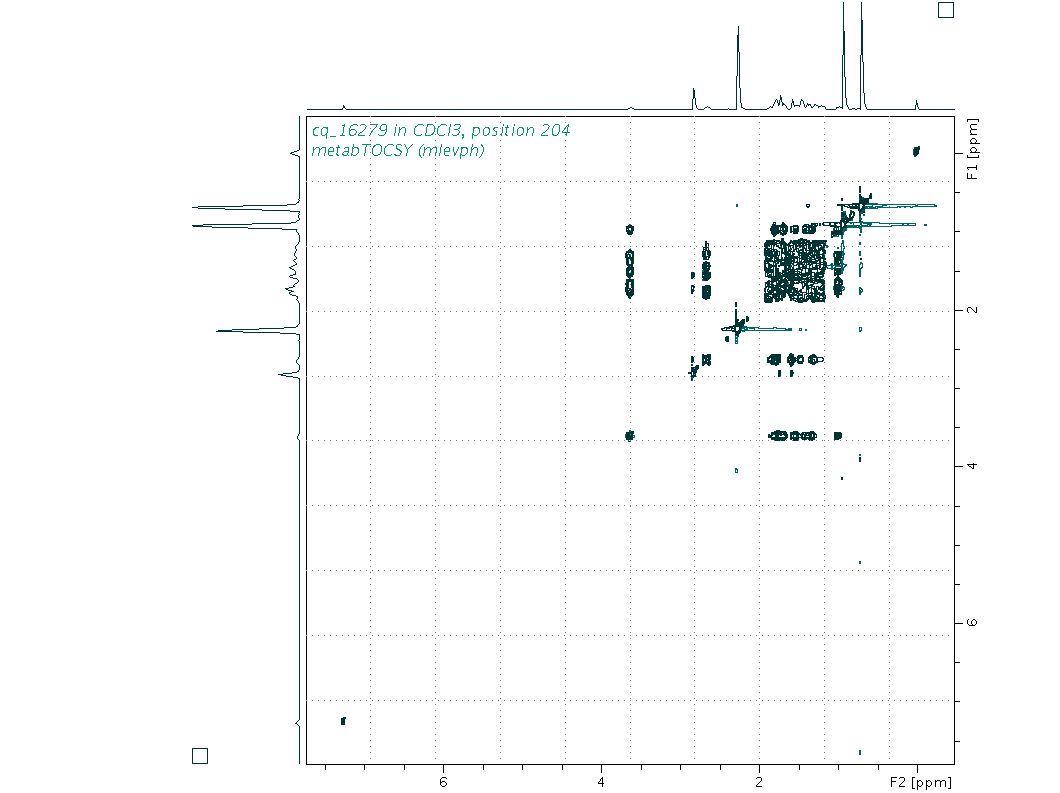Click the '4' tick label on F2 axis

(x=601, y=782)
